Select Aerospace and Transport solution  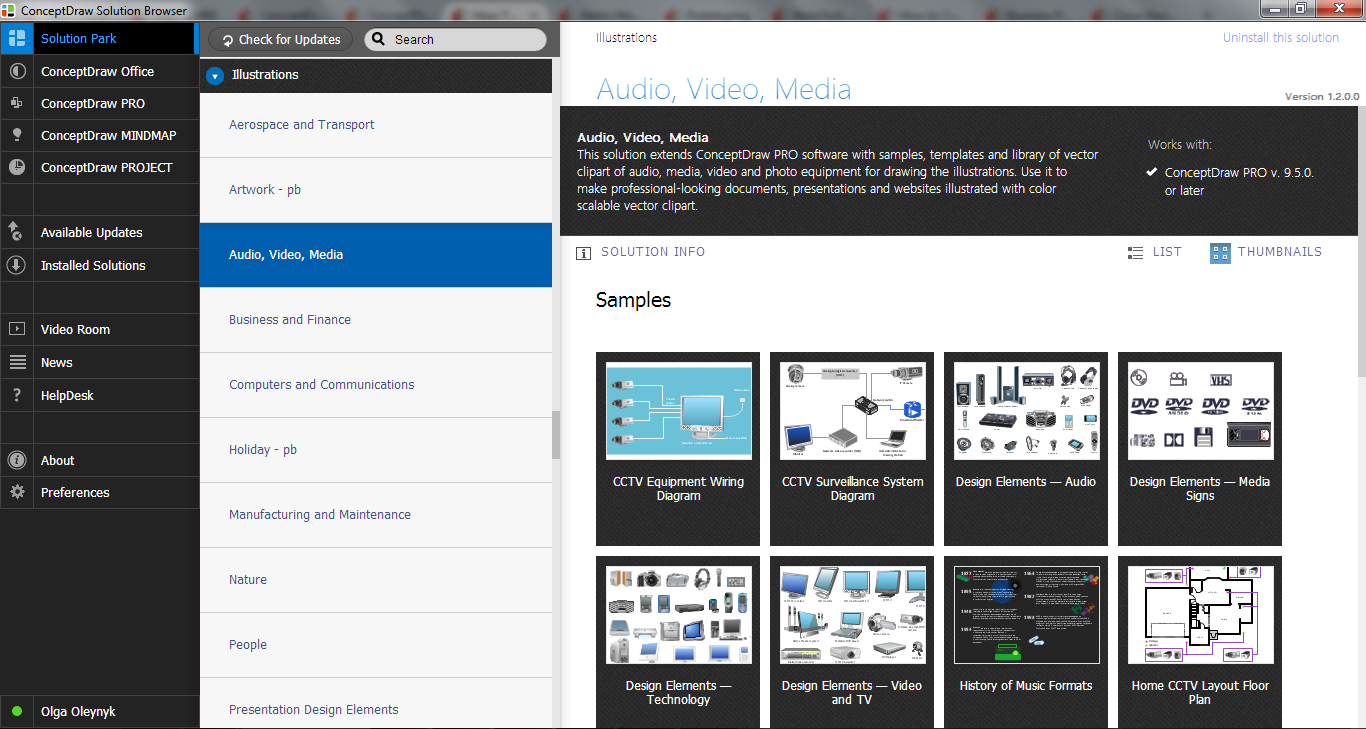point(376,125)
